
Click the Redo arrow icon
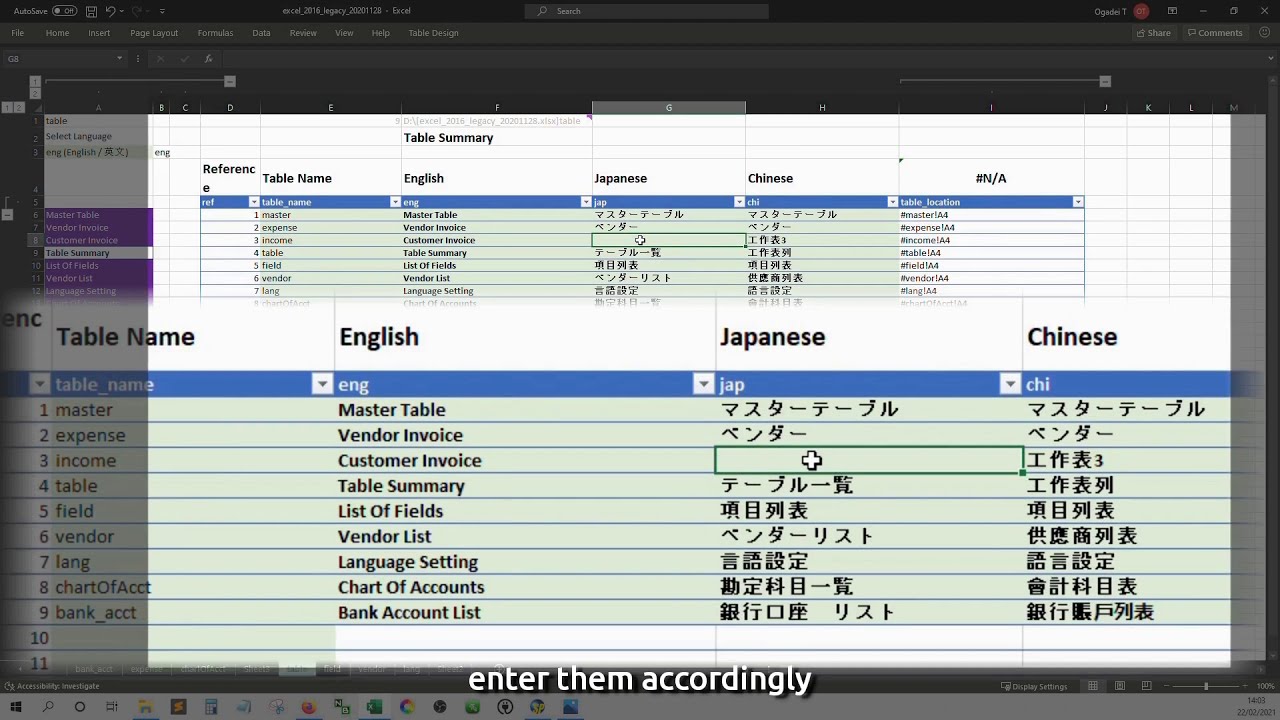point(138,11)
